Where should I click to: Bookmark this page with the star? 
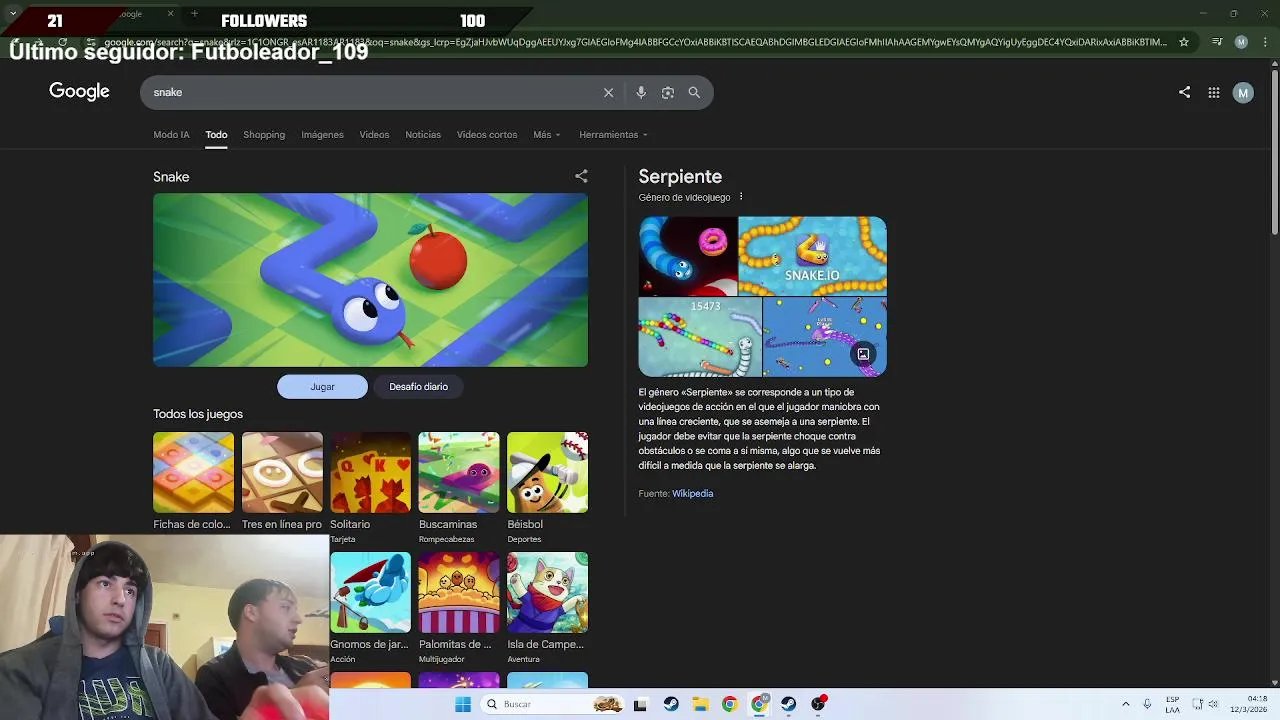[x=1184, y=42]
